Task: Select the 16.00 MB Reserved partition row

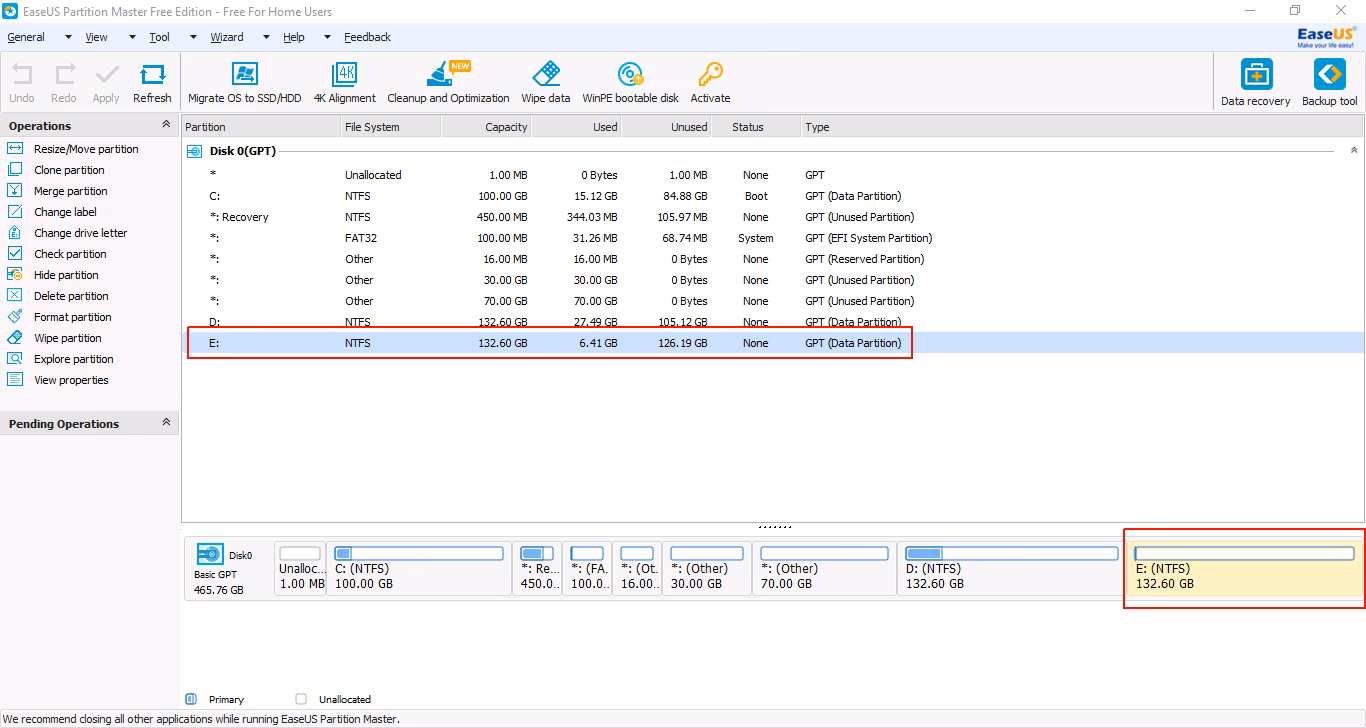Action: (x=773, y=259)
